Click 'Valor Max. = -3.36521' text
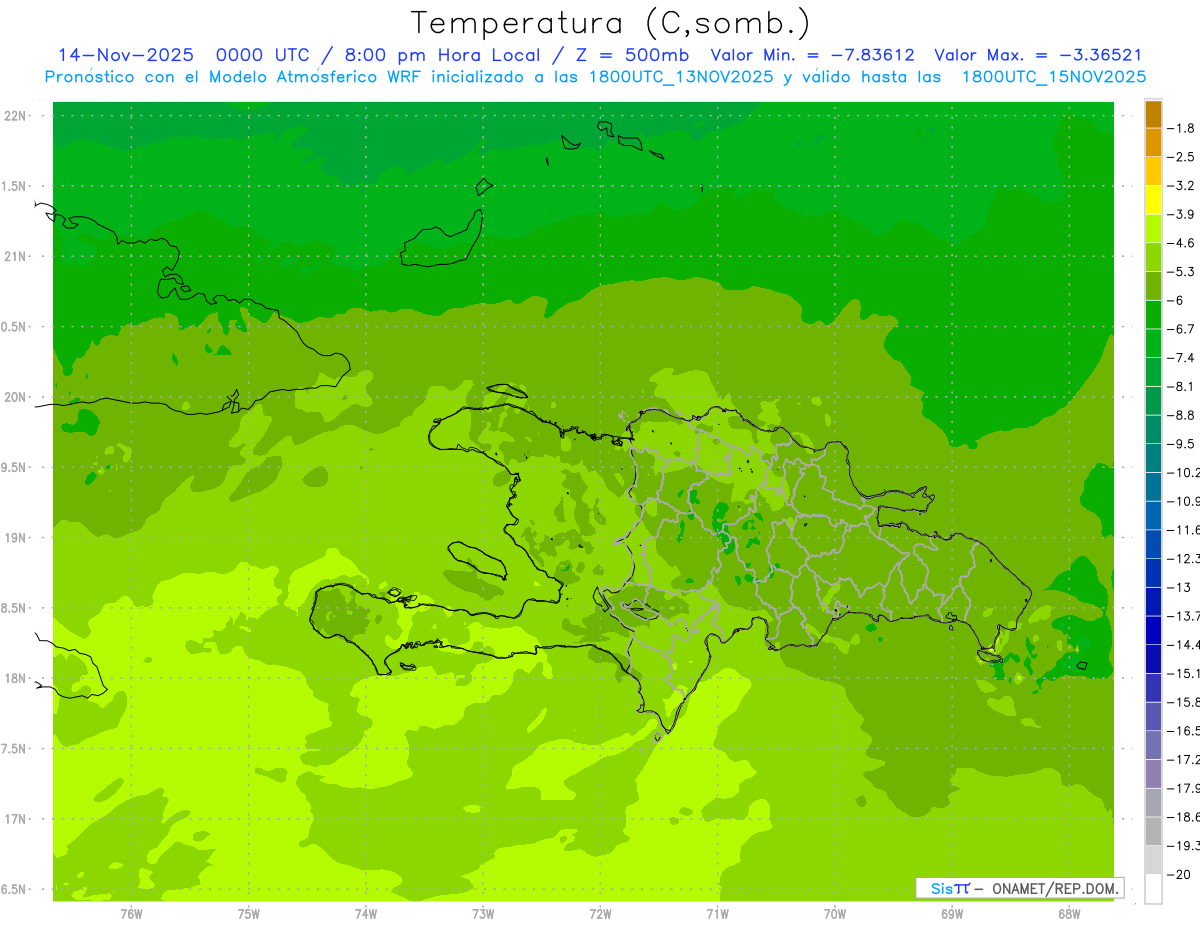1200x927 pixels. click(x=1038, y=55)
